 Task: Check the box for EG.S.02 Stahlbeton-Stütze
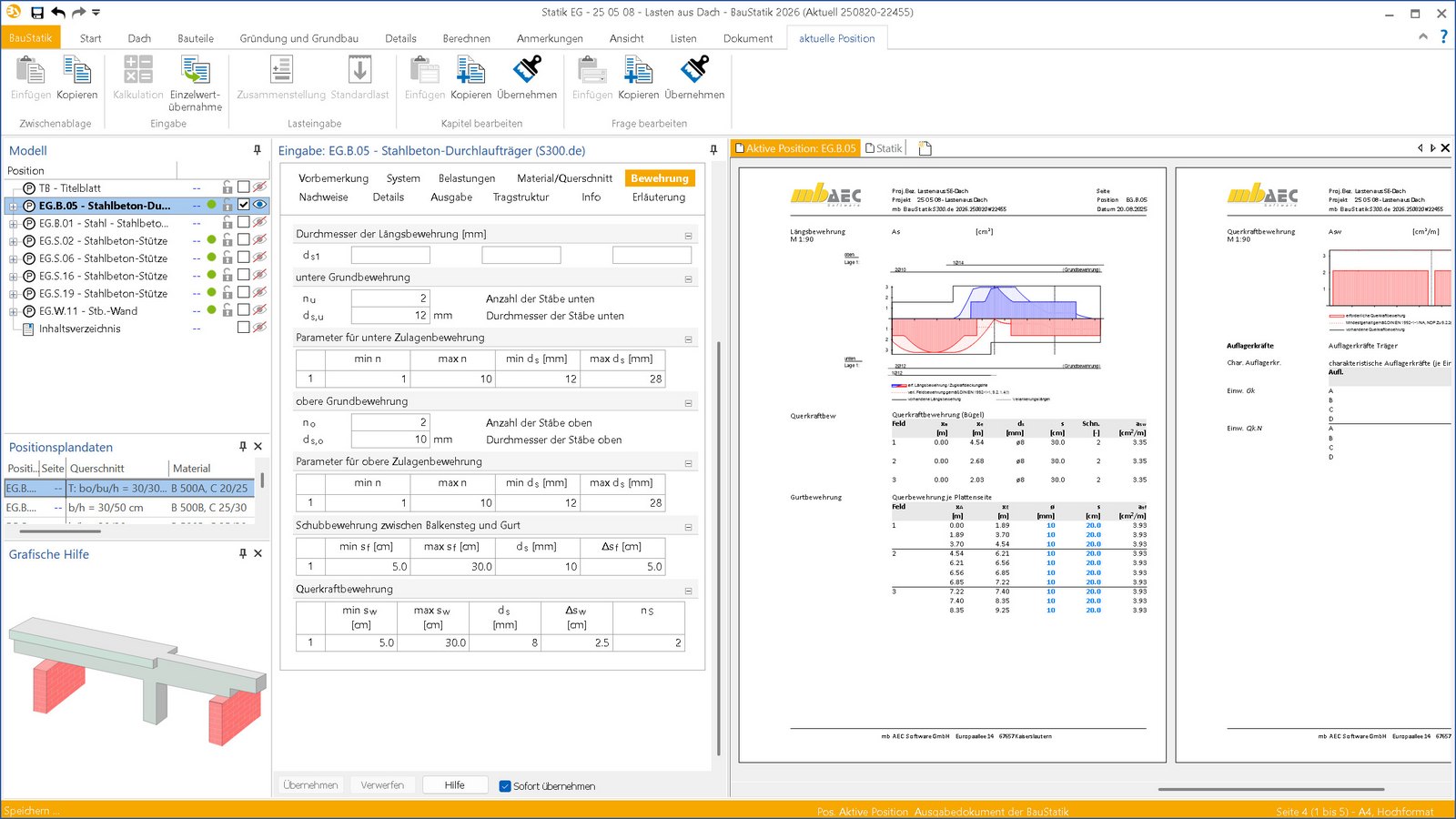coord(243,240)
